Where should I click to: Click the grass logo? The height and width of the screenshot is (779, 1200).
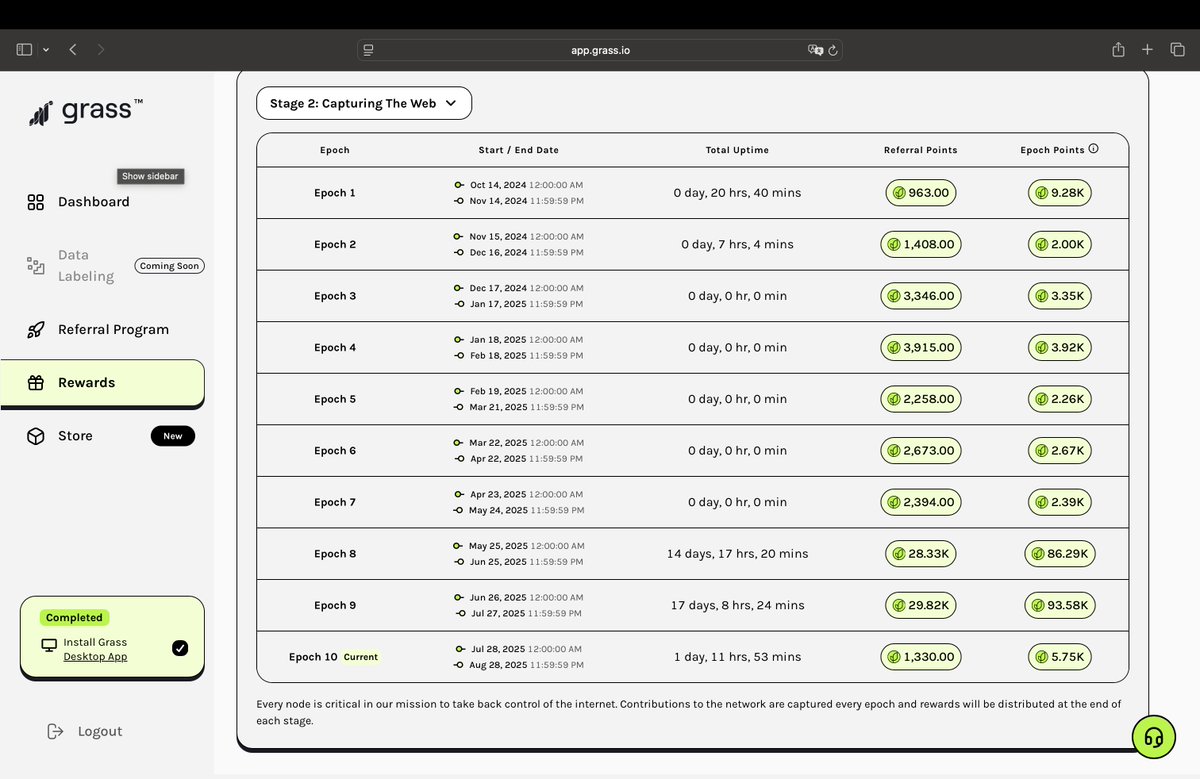[x=86, y=112]
